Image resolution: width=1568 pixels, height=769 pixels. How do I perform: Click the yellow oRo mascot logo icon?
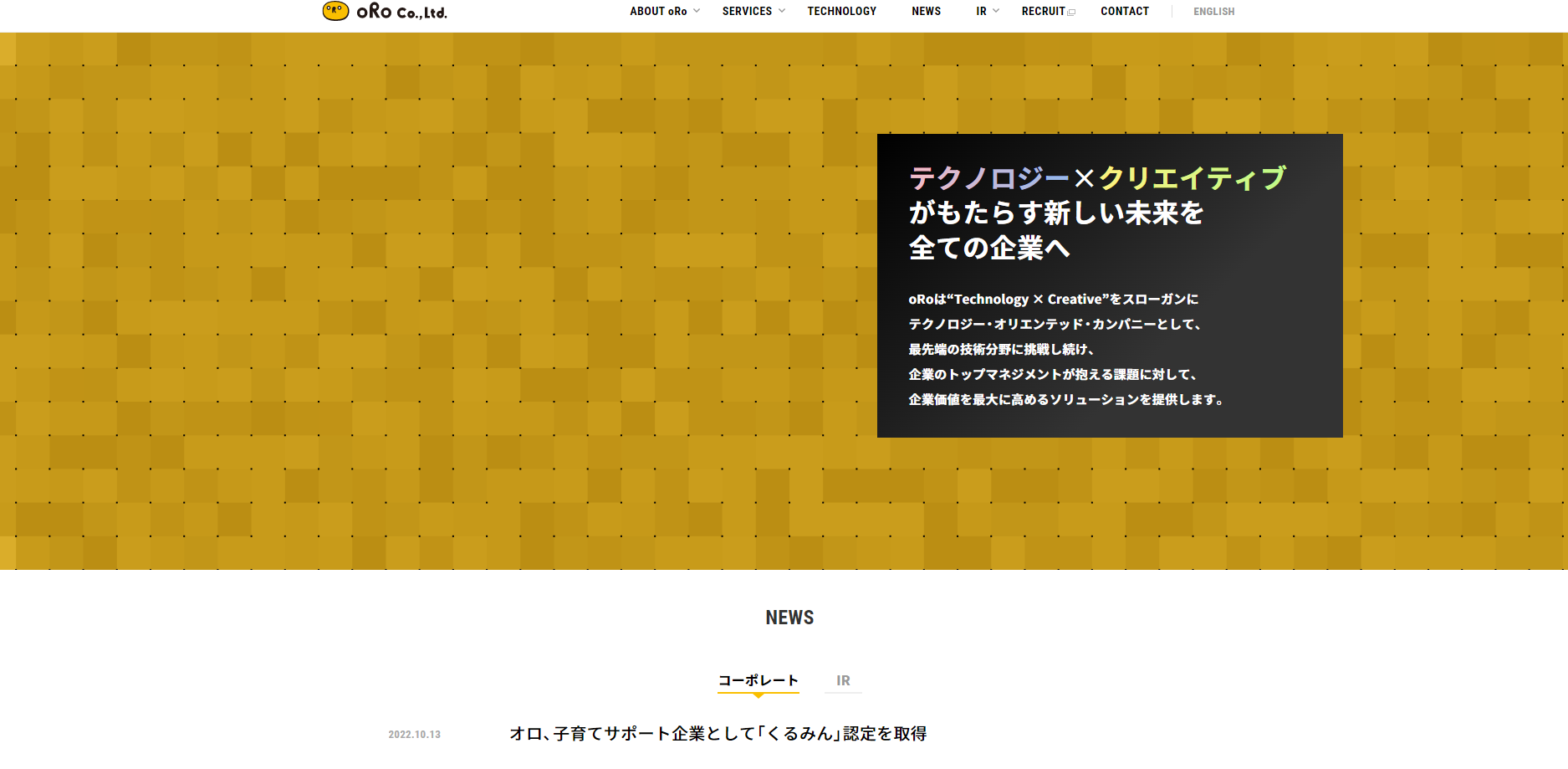point(335,11)
